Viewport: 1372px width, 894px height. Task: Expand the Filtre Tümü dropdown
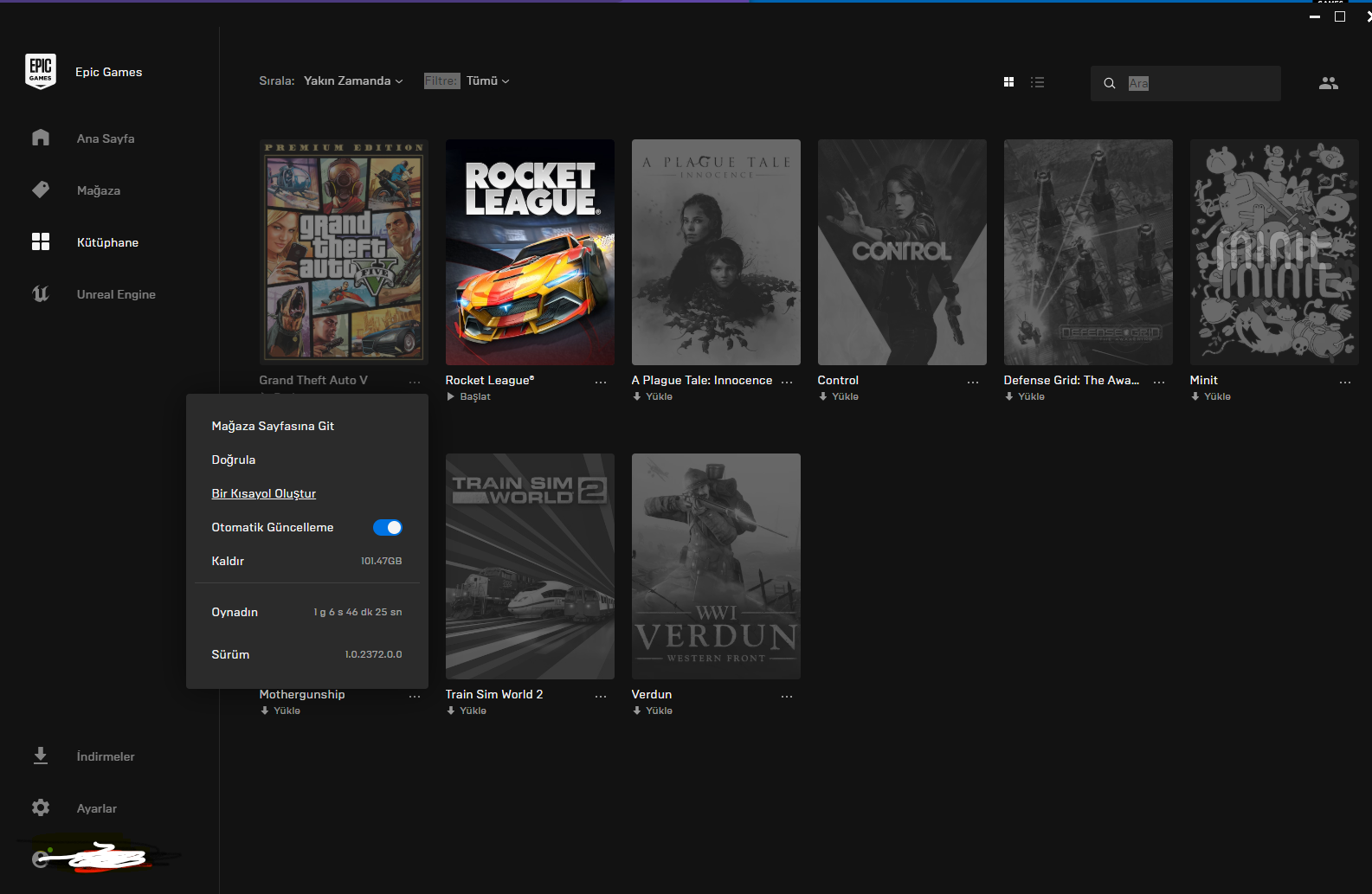488,80
